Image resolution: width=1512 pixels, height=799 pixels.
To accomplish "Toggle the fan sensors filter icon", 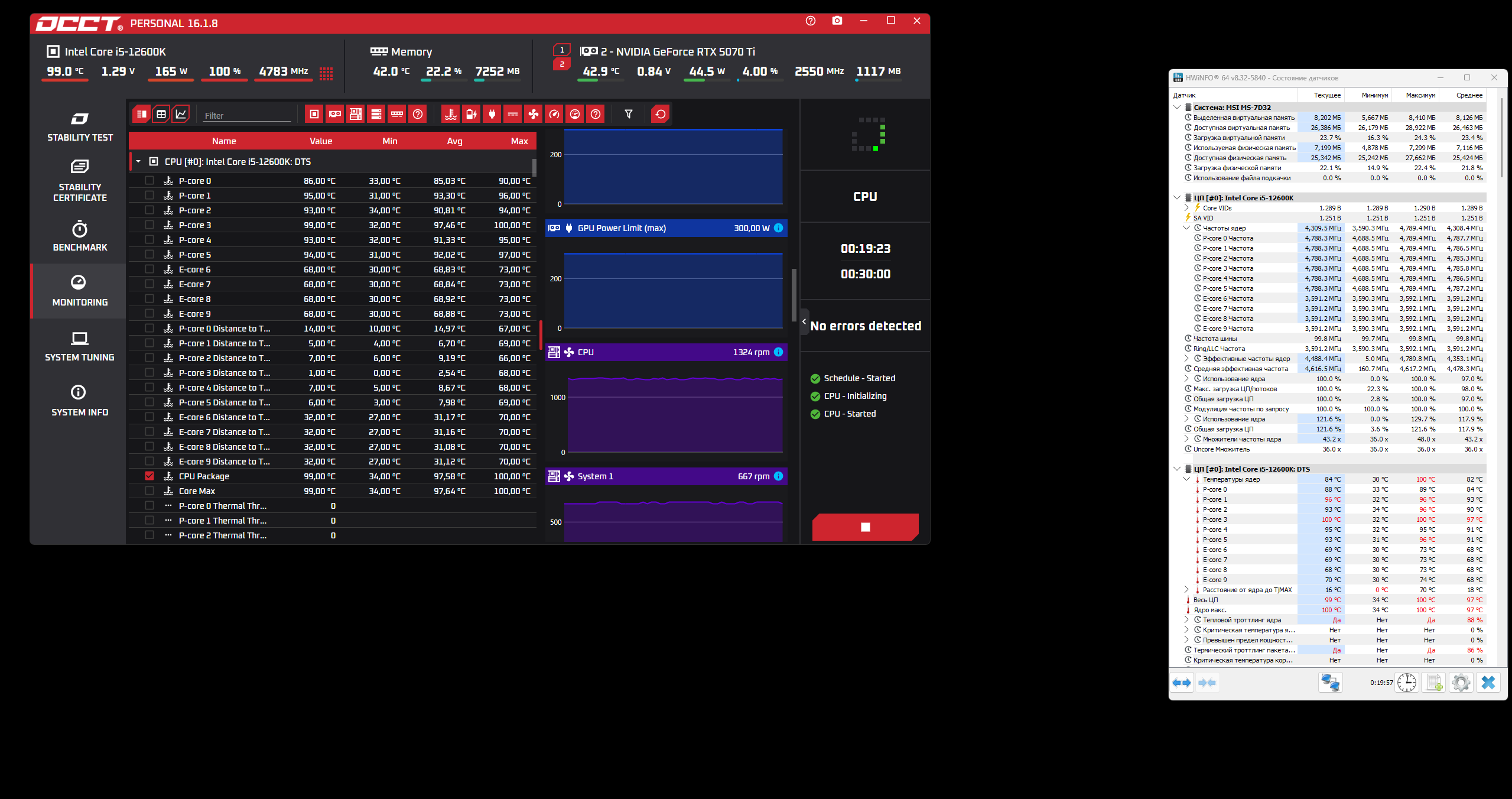I will (533, 114).
